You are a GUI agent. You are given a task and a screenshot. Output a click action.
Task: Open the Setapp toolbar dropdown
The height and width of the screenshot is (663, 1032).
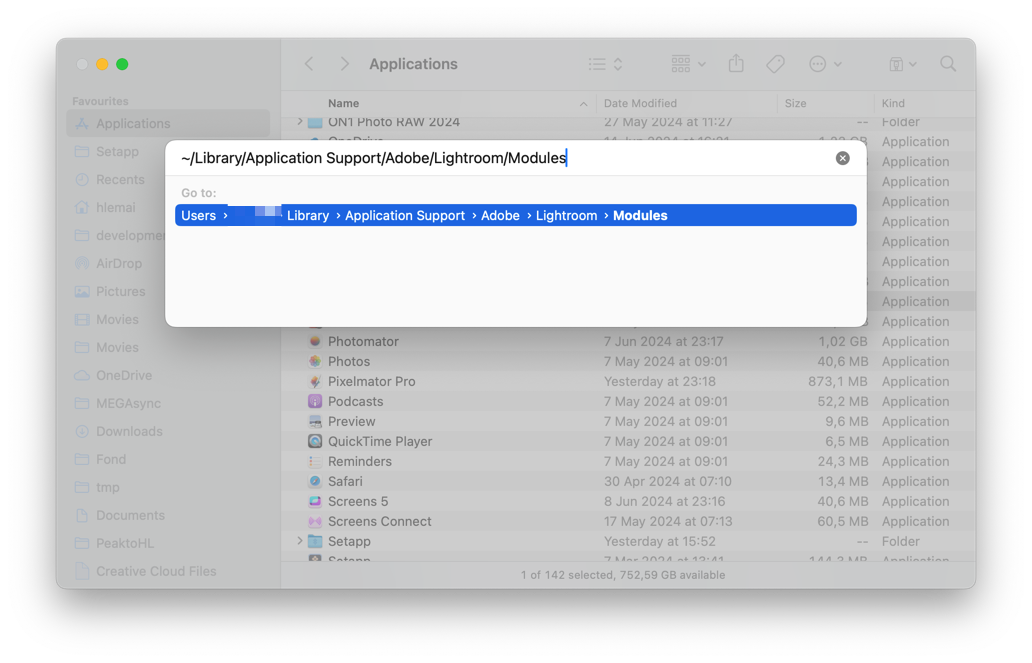click(902, 64)
